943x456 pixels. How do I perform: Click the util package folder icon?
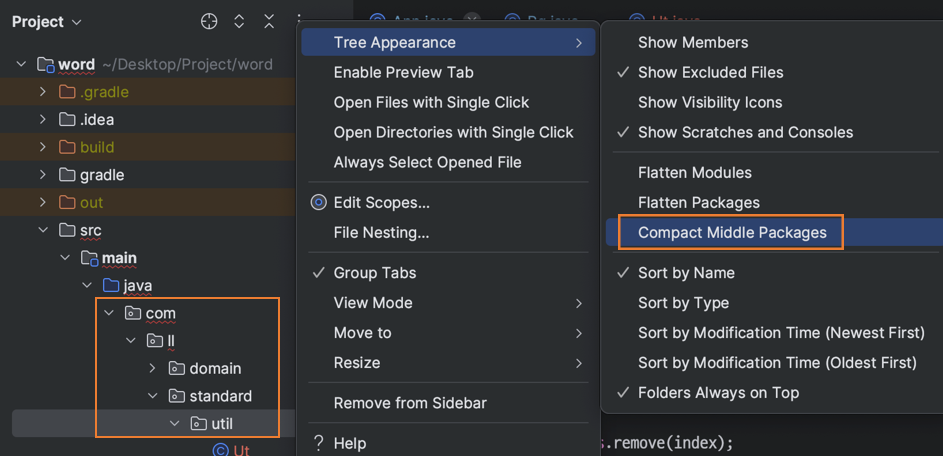coord(198,424)
